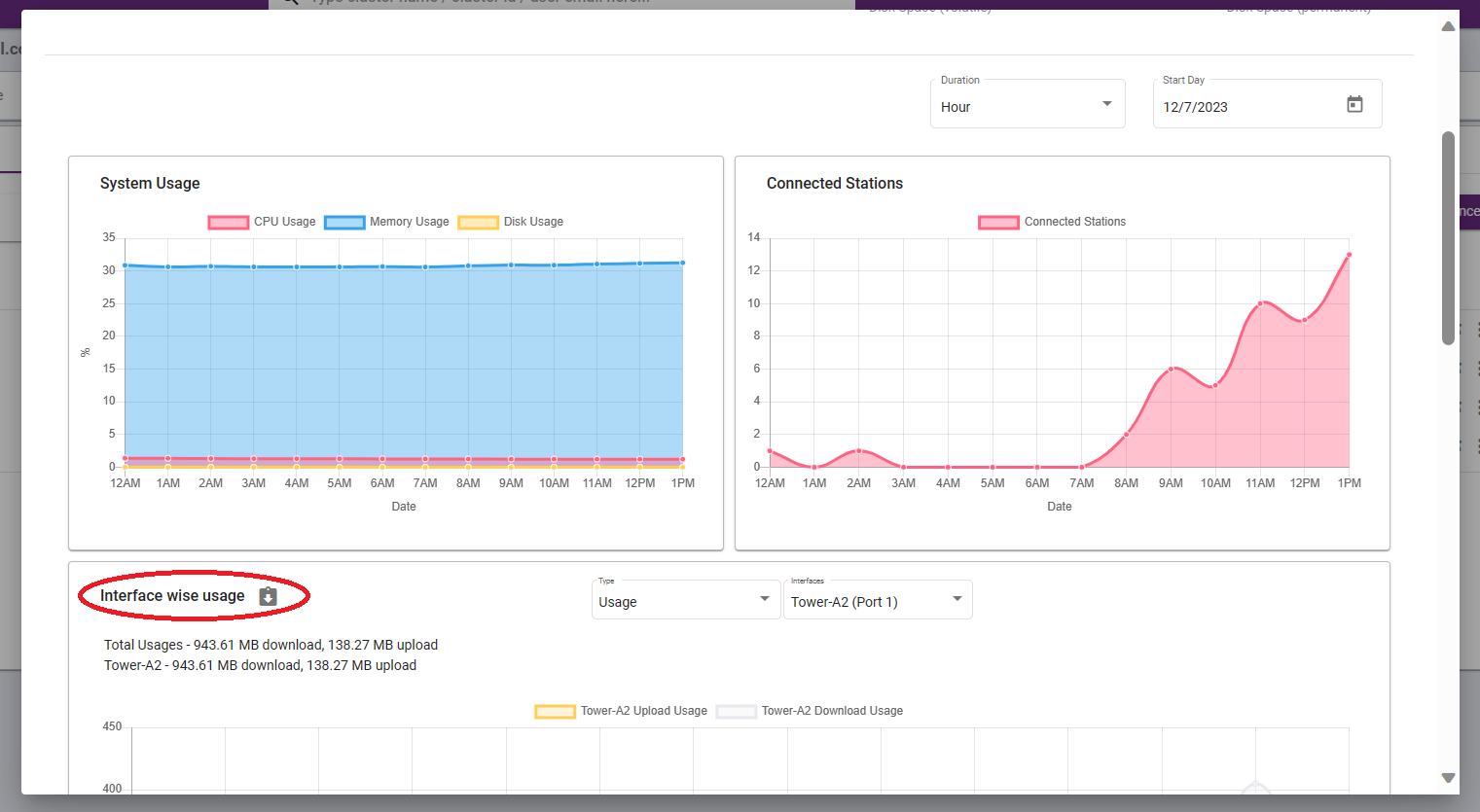Click the 1PM Memory Usage data point

(x=682, y=263)
